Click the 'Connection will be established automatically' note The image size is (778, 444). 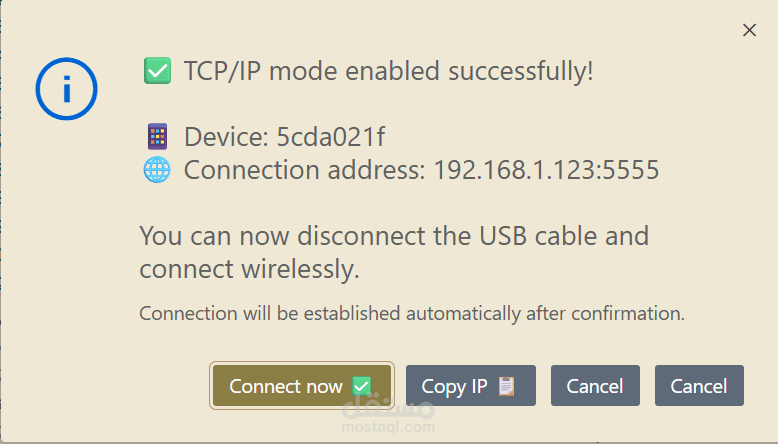tap(411, 313)
